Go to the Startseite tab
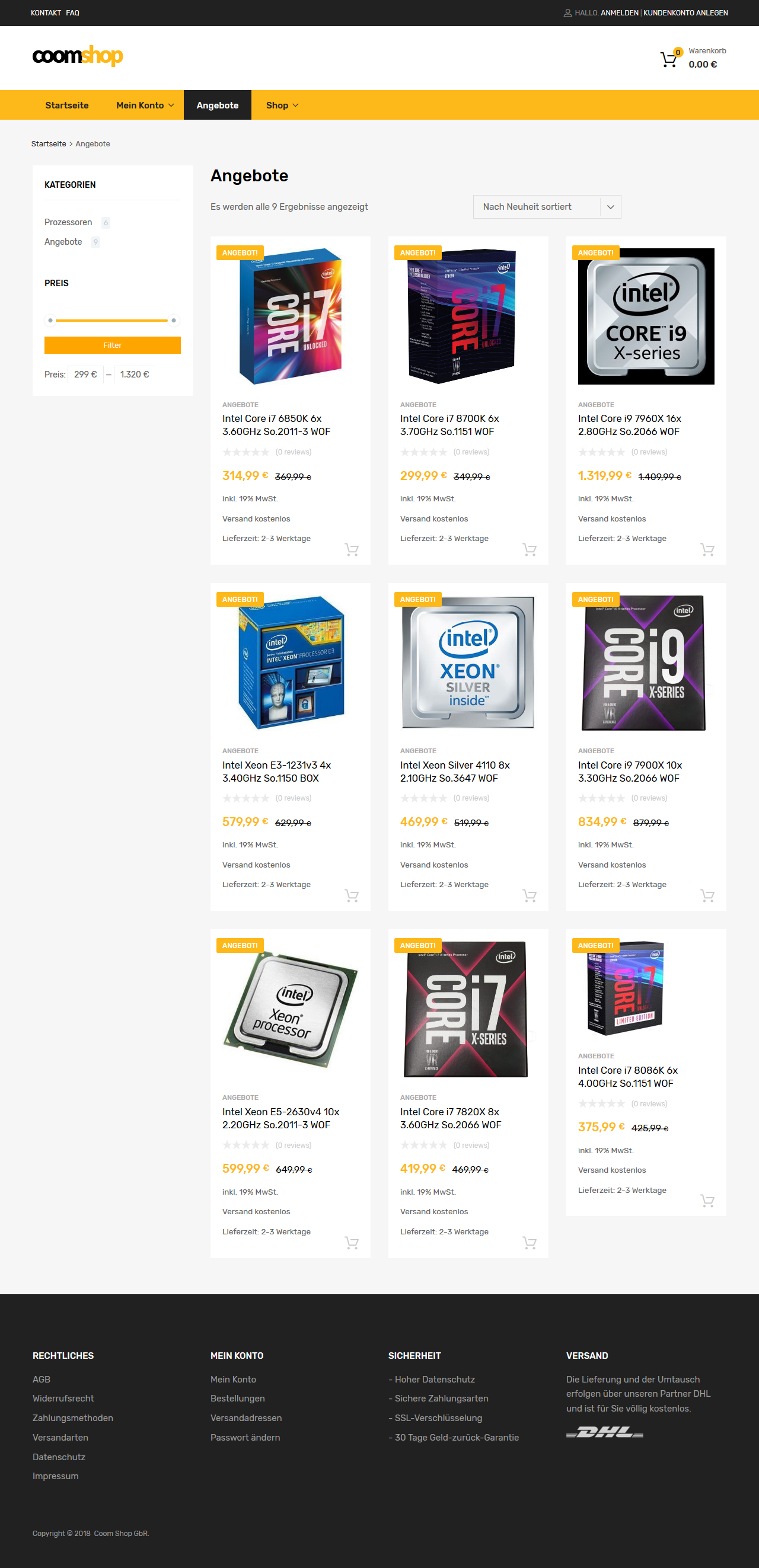 [67, 105]
